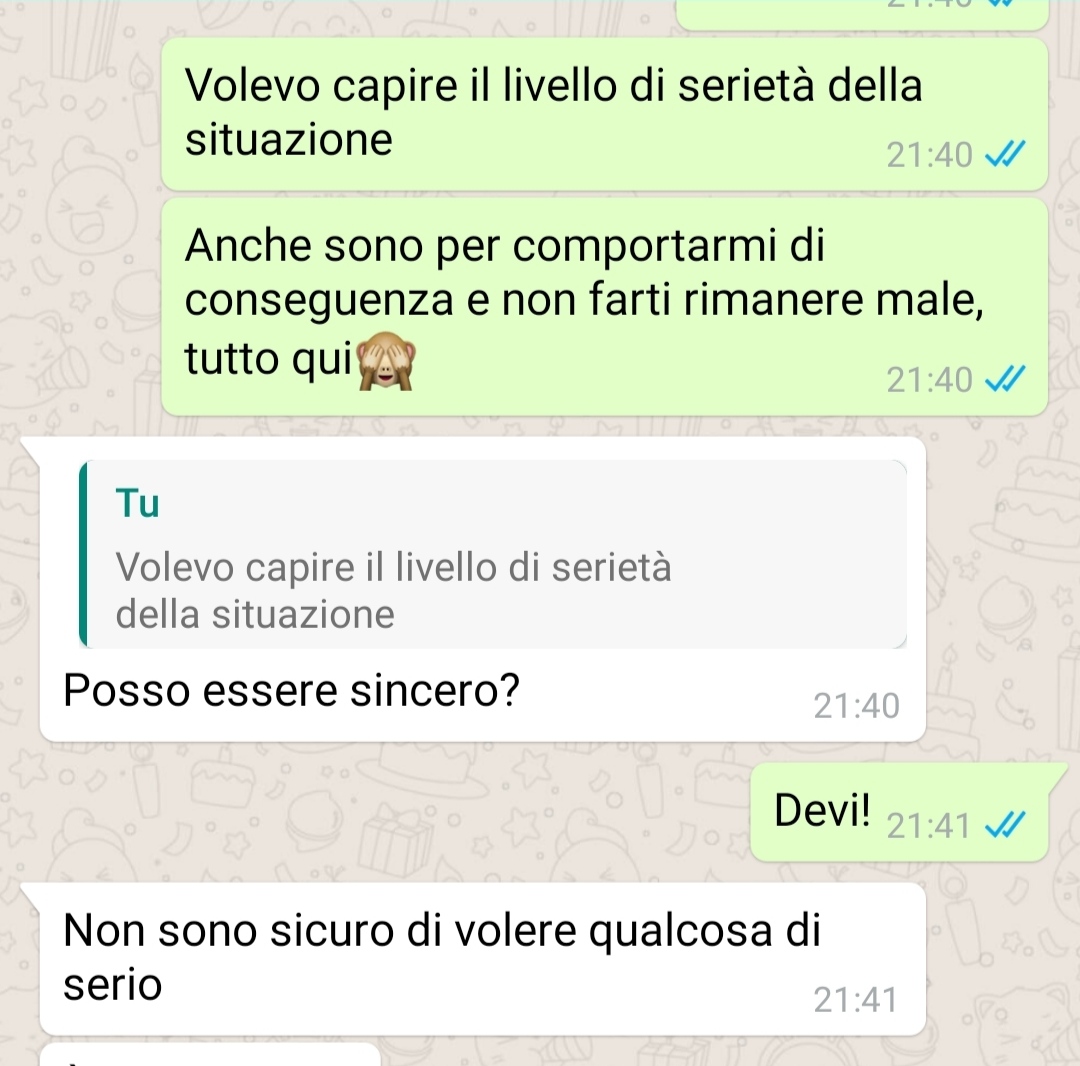
Task: Select the 'Devi!' sent message bubble
Action: point(899,812)
